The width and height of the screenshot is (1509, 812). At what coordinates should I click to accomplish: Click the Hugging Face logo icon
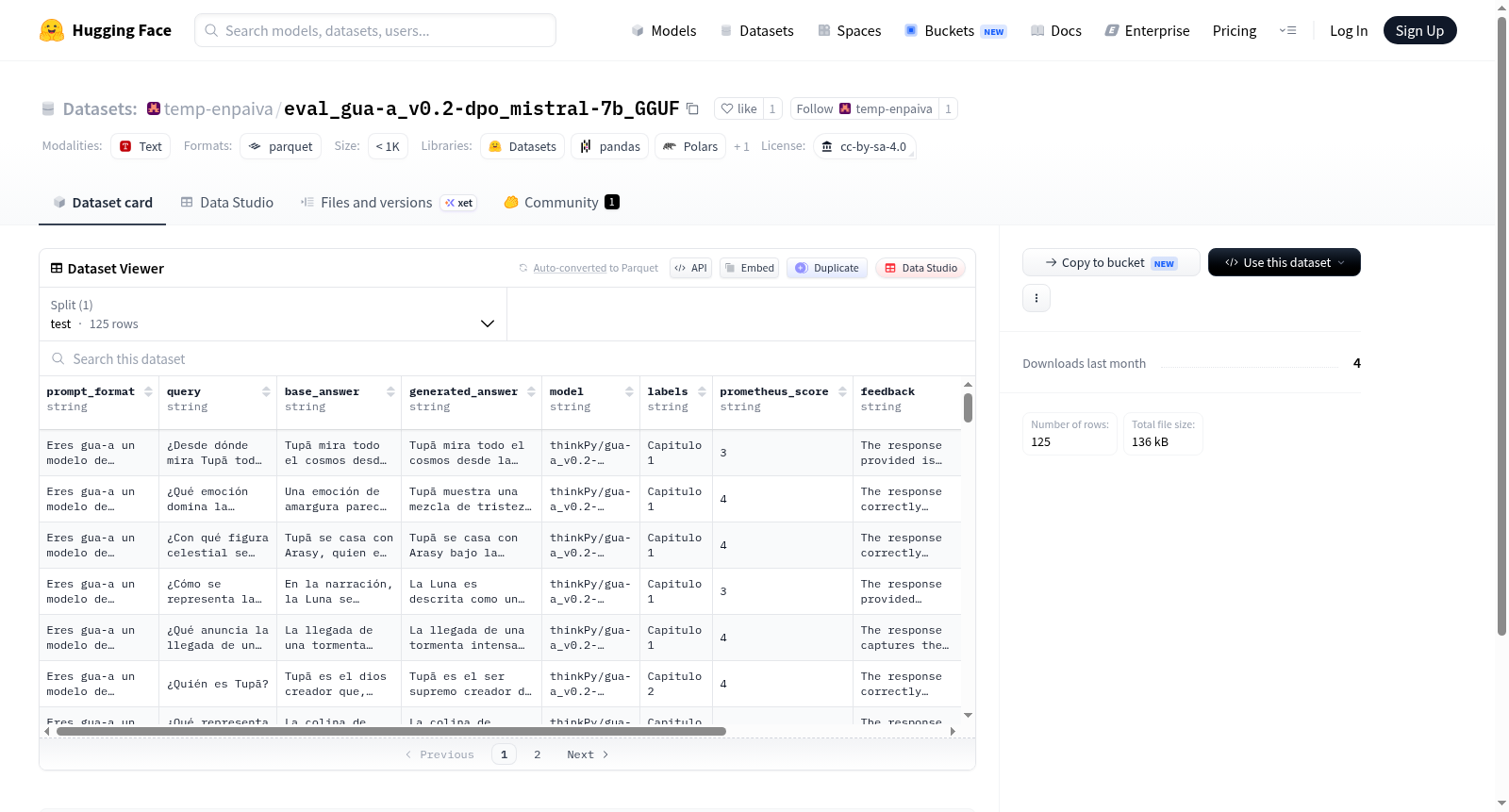pos(52,30)
